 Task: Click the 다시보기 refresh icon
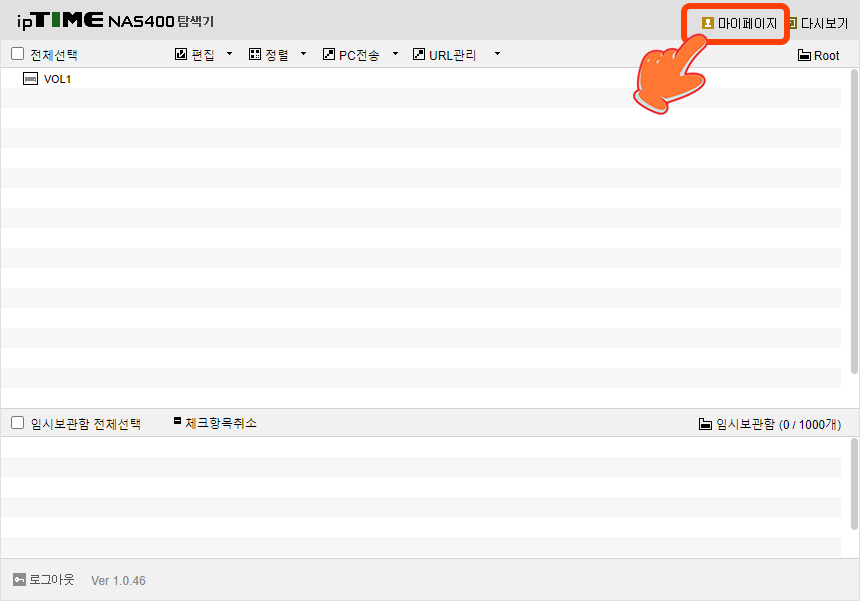[792, 22]
